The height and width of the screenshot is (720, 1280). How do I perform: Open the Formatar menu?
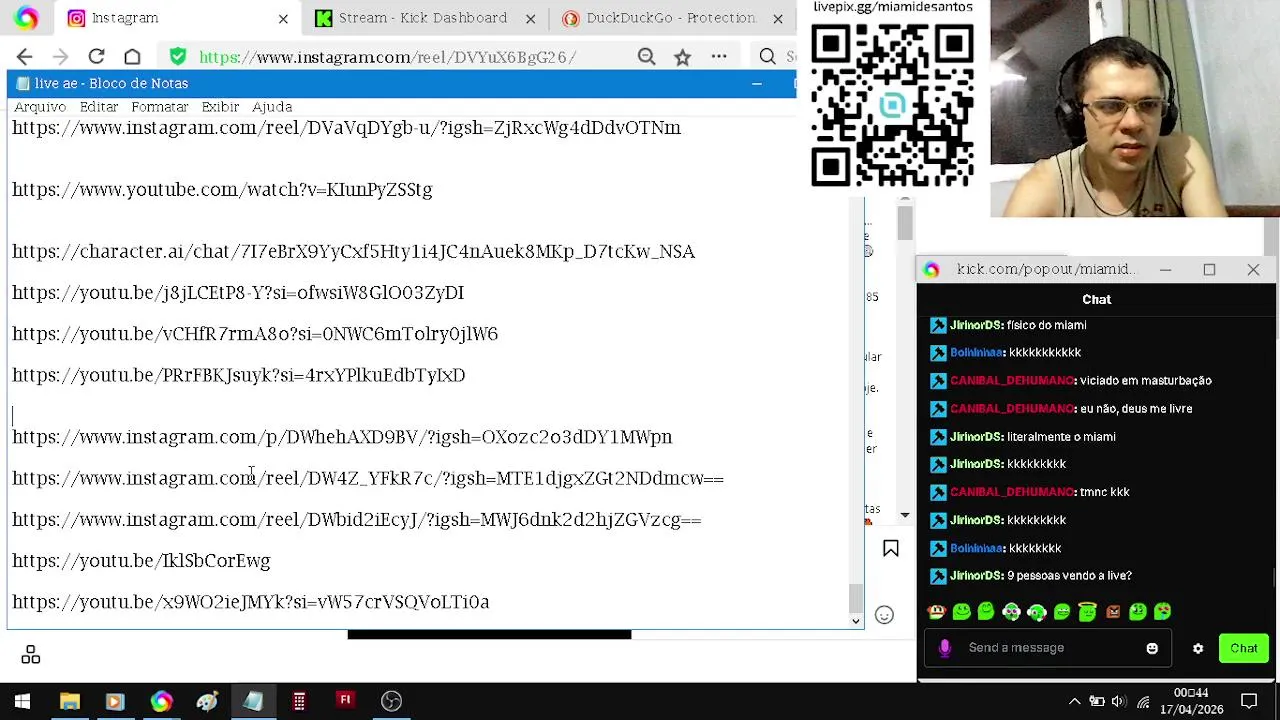(x=160, y=107)
